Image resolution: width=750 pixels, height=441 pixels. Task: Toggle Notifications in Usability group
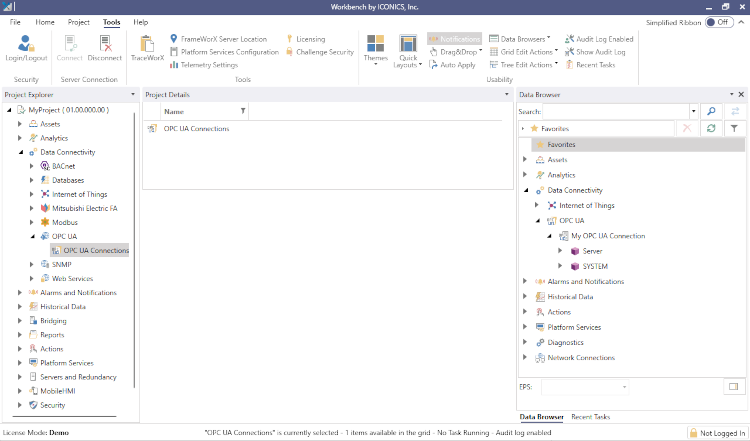[x=454, y=39]
